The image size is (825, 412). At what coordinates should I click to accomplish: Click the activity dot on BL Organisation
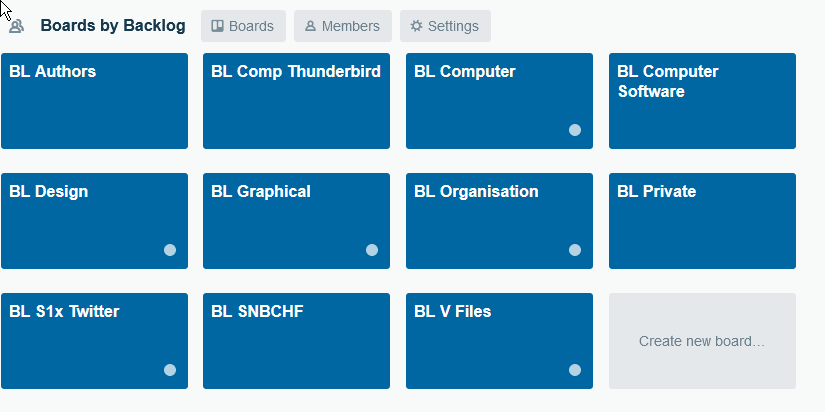pos(575,250)
